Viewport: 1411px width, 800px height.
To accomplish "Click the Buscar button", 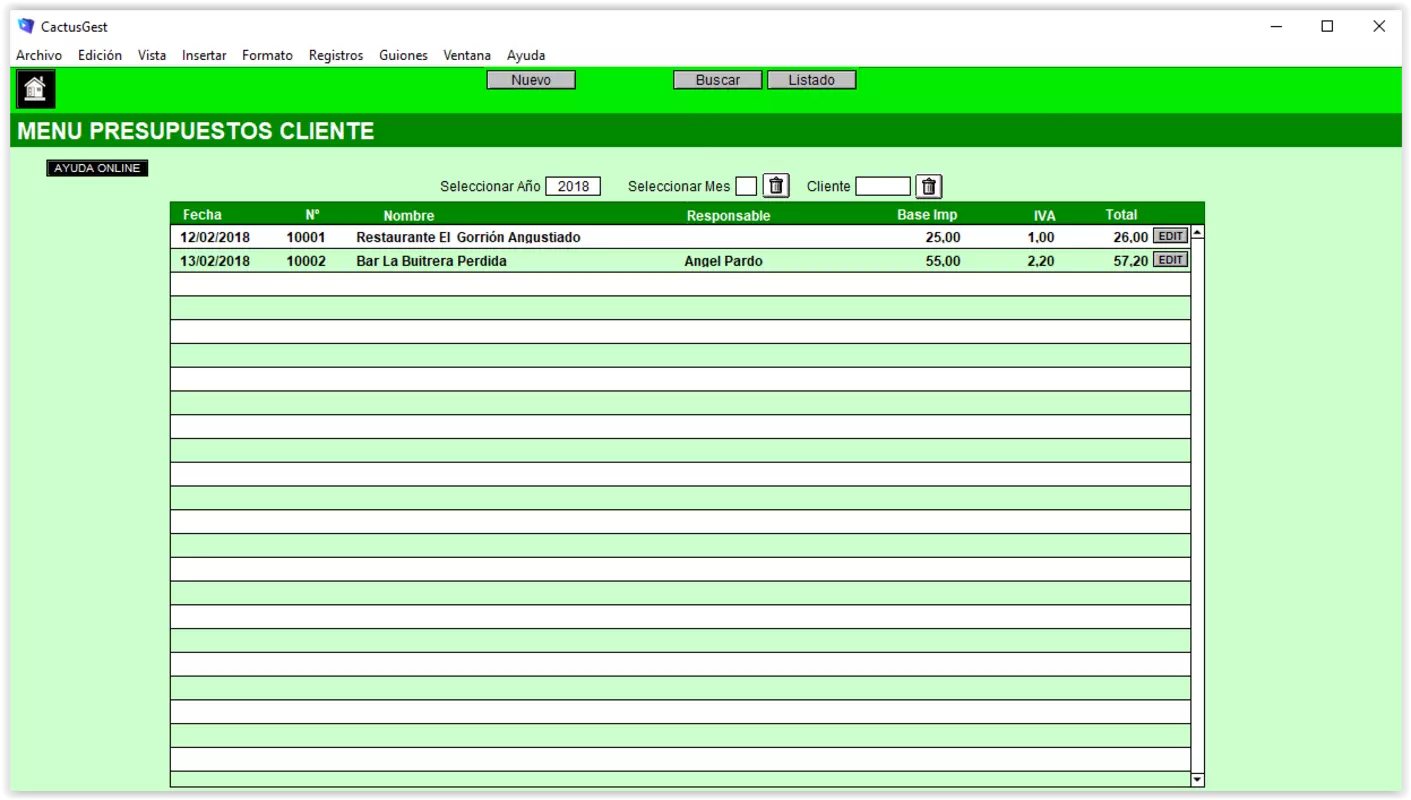I will (718, 80).
